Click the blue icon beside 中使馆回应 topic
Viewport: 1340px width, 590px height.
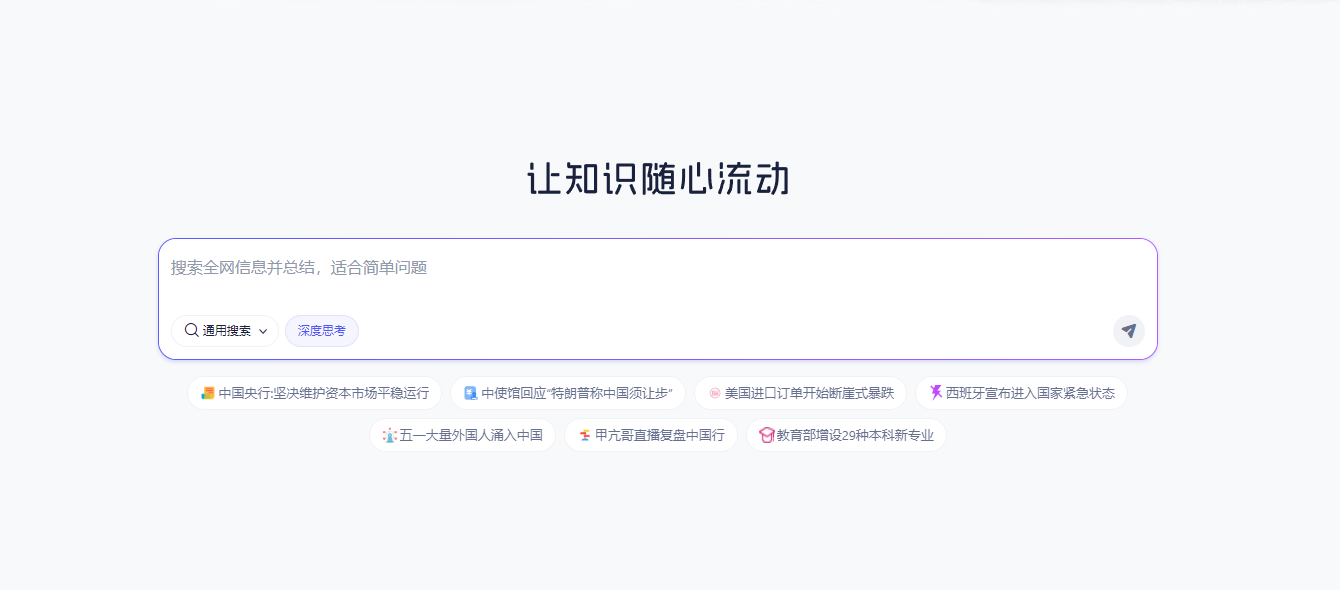(x=471, y=393)
